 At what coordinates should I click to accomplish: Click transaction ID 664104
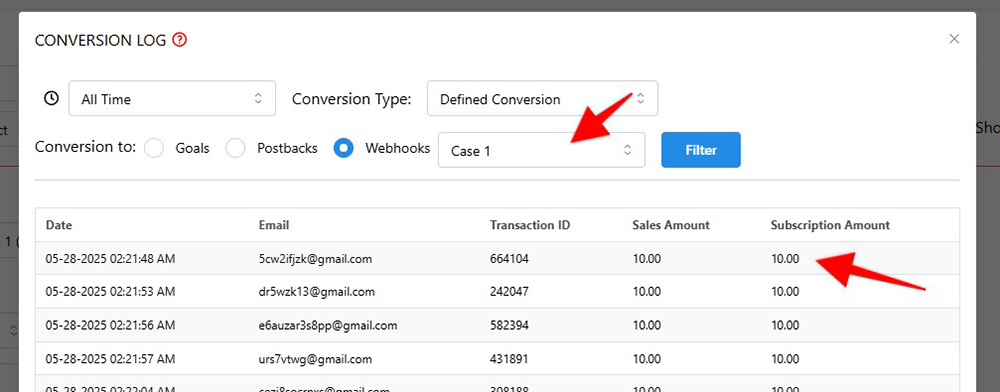point(509,259)
